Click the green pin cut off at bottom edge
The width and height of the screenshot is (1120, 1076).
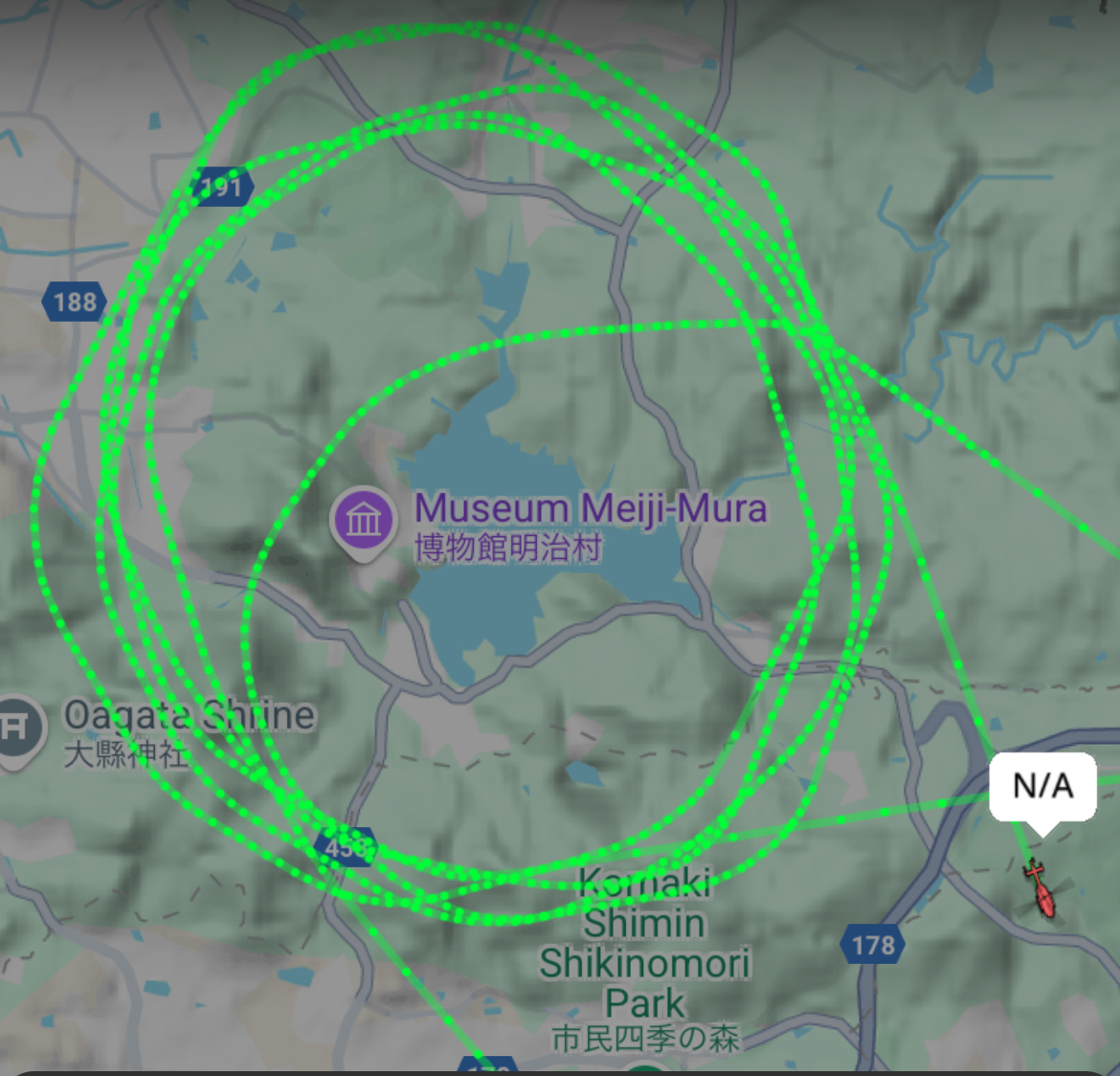645,1069
